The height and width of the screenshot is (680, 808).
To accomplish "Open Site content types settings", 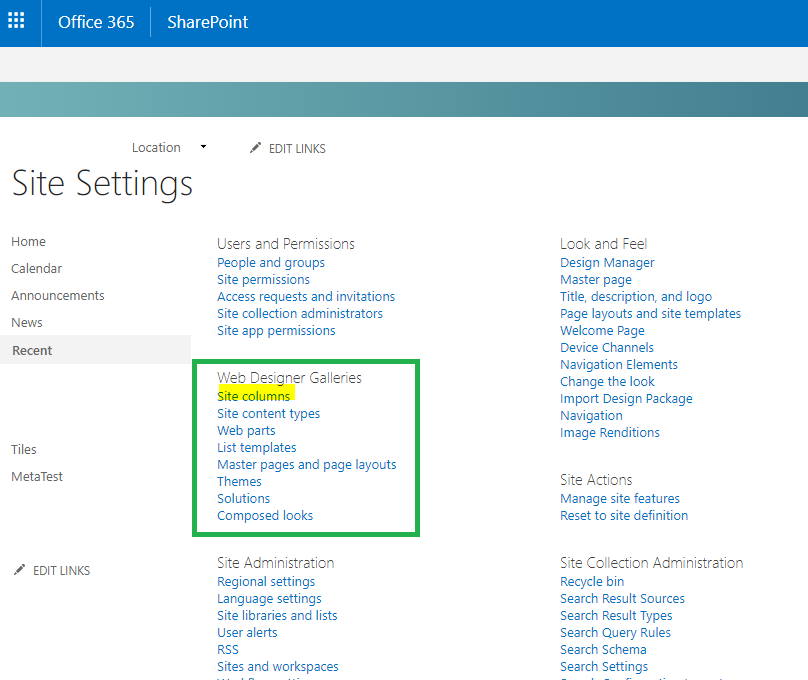I will point(268,413).
